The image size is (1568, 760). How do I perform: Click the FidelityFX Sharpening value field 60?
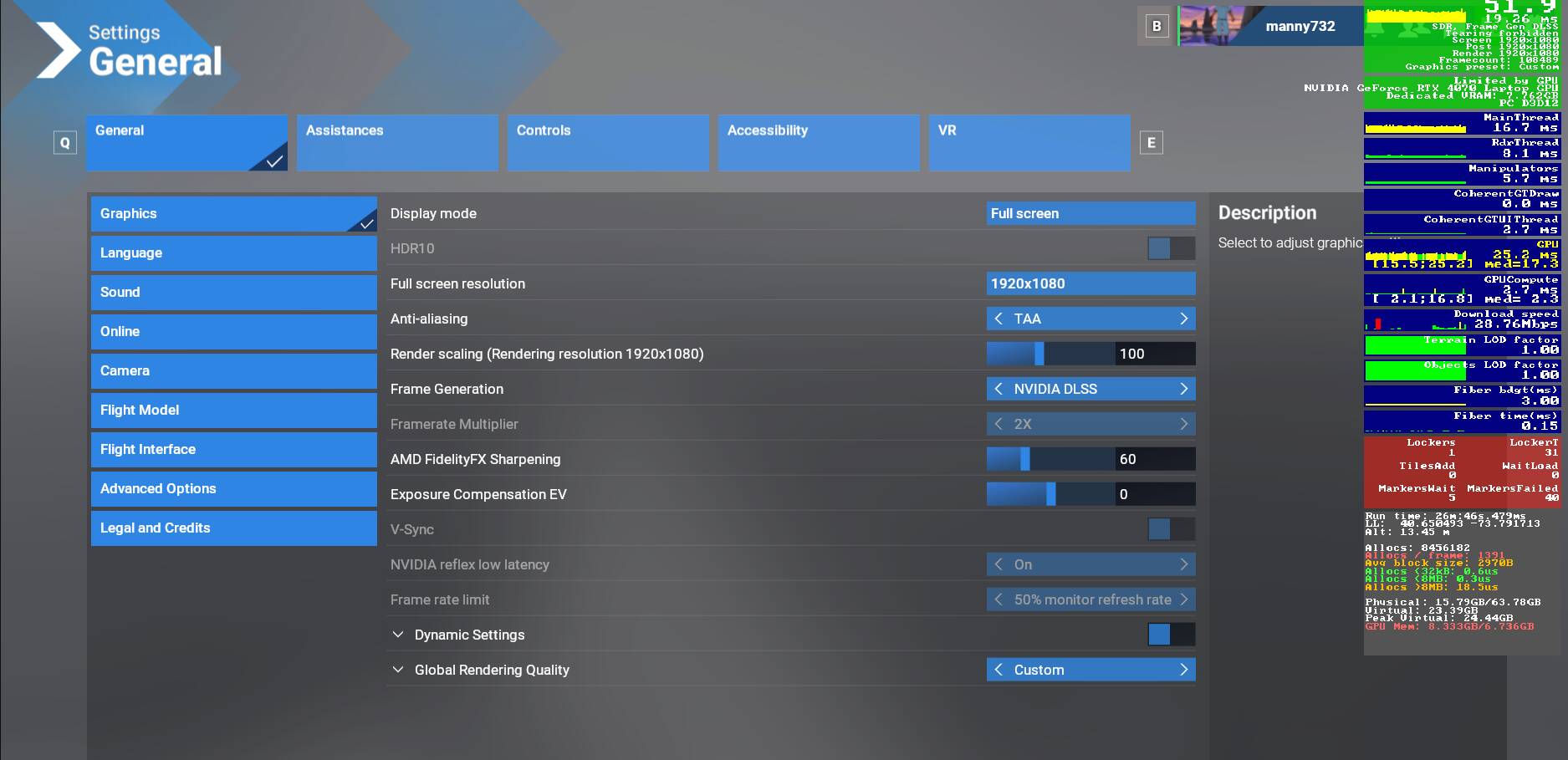pos(1155,459)
